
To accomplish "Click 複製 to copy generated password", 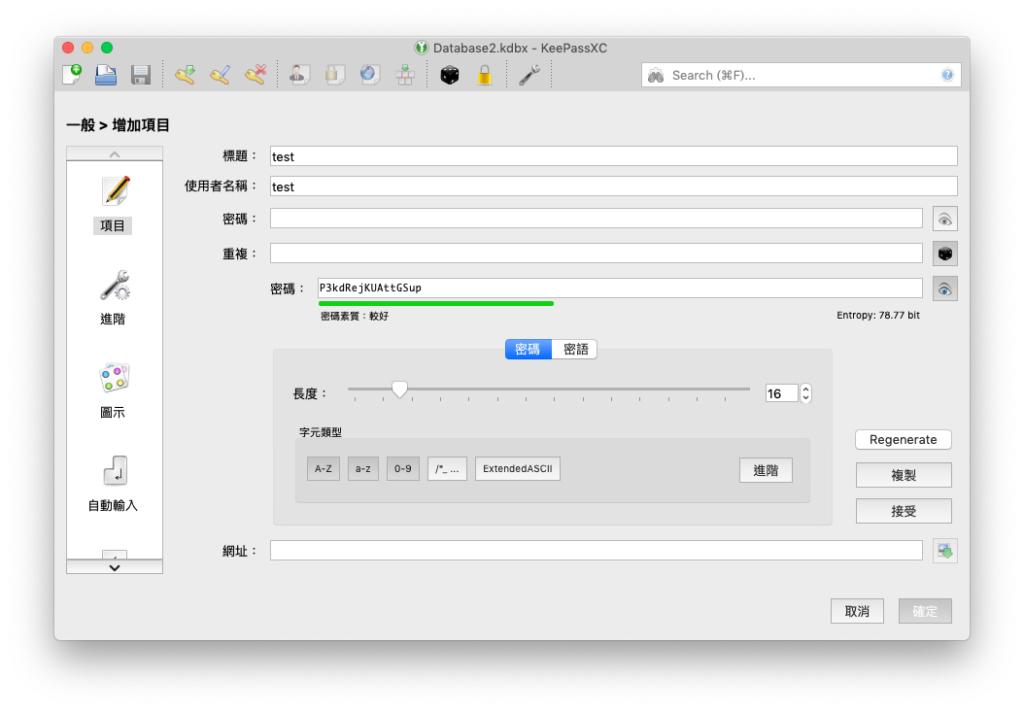I will [904, 475].
